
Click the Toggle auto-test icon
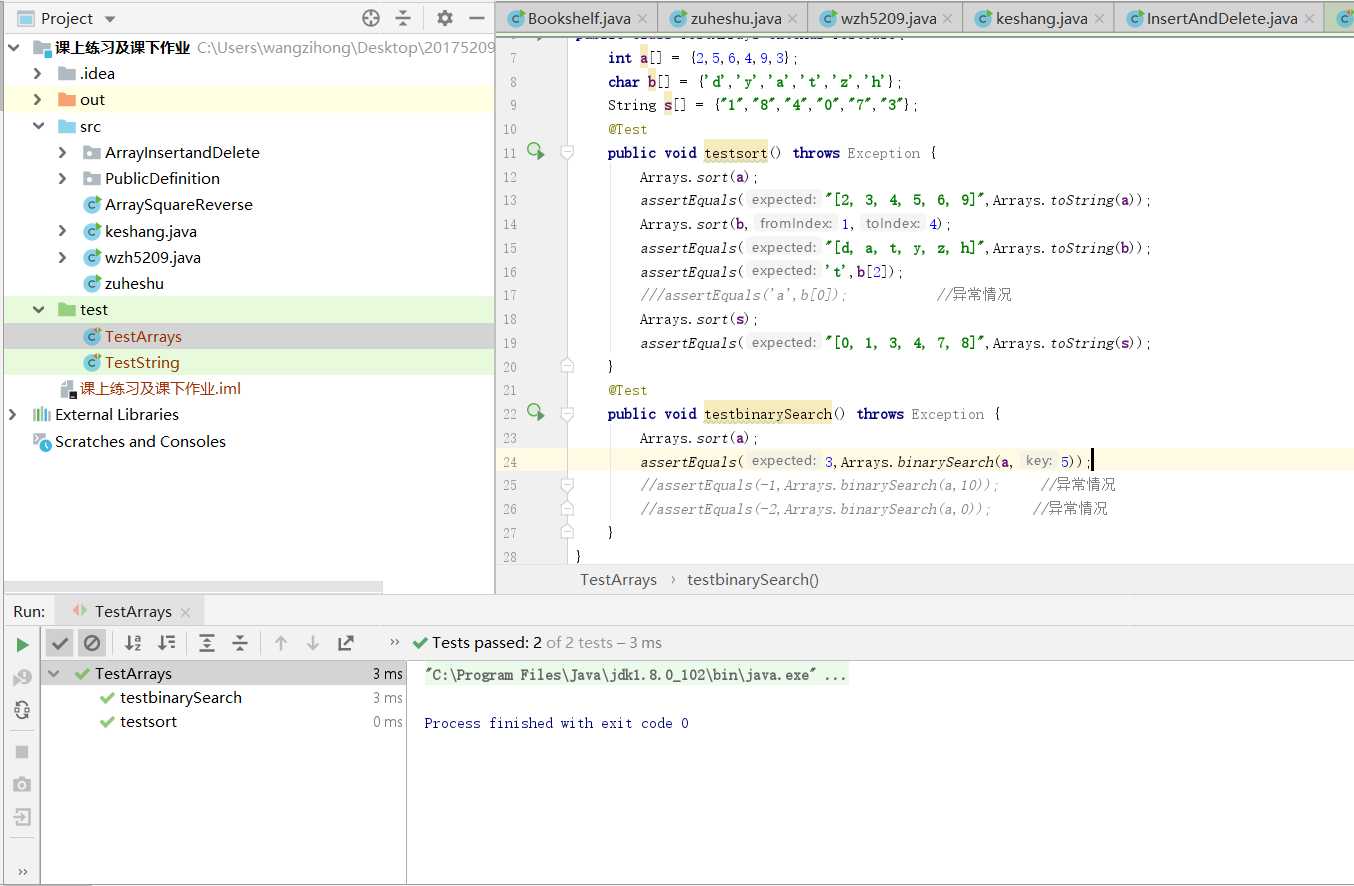pos(22,710)
